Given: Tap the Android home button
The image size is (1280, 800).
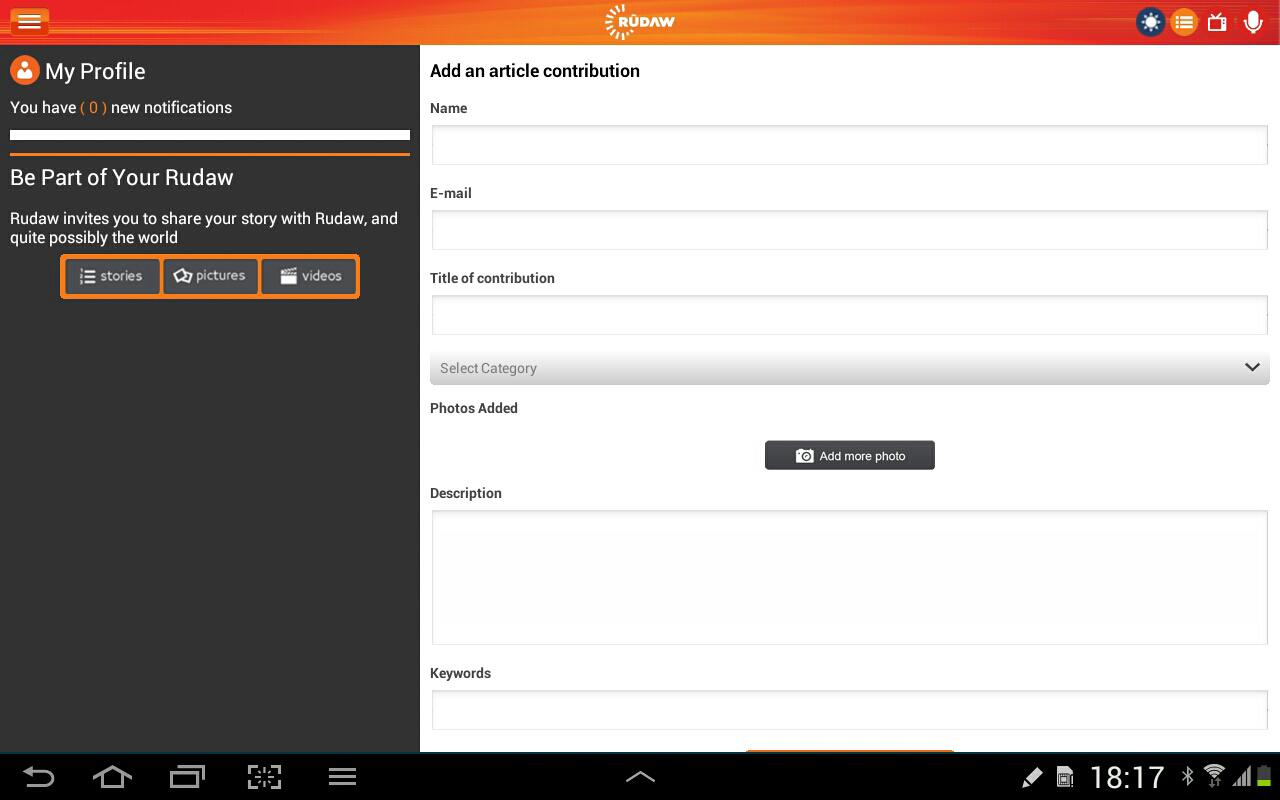Looking at the screenshot, I should 112,777.
